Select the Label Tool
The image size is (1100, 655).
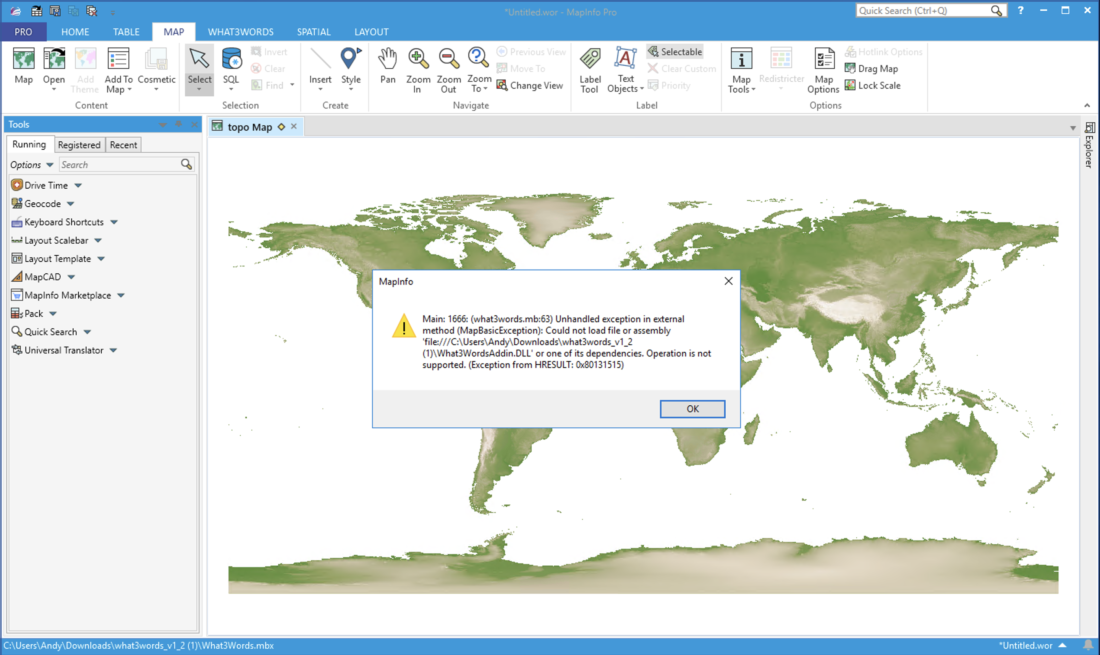pos(590,69)
